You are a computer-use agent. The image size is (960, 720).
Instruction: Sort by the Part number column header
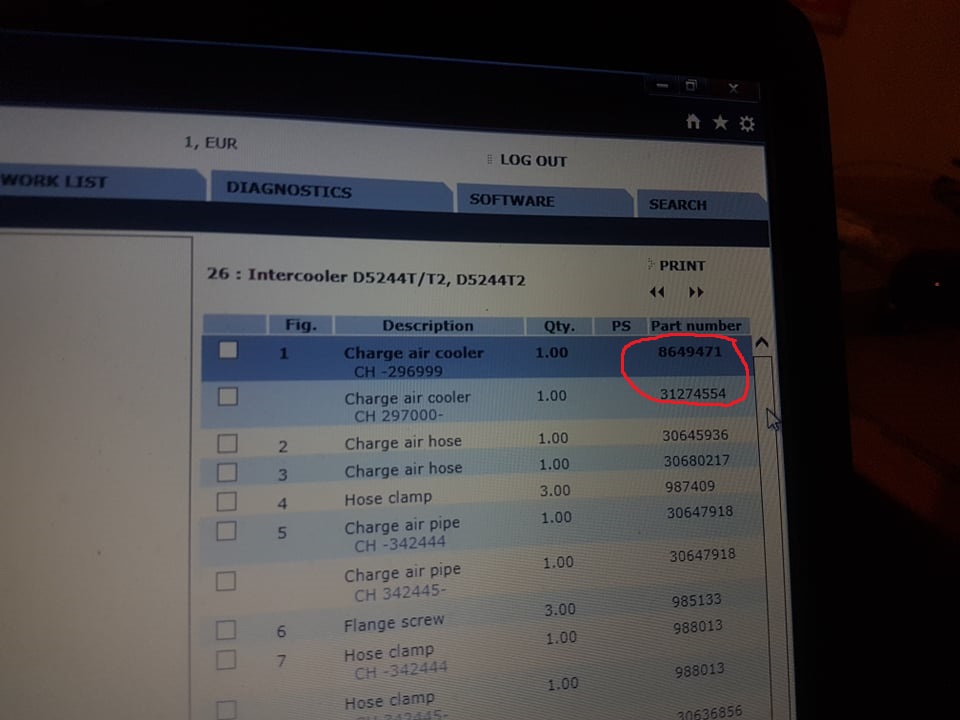(696, 326)
